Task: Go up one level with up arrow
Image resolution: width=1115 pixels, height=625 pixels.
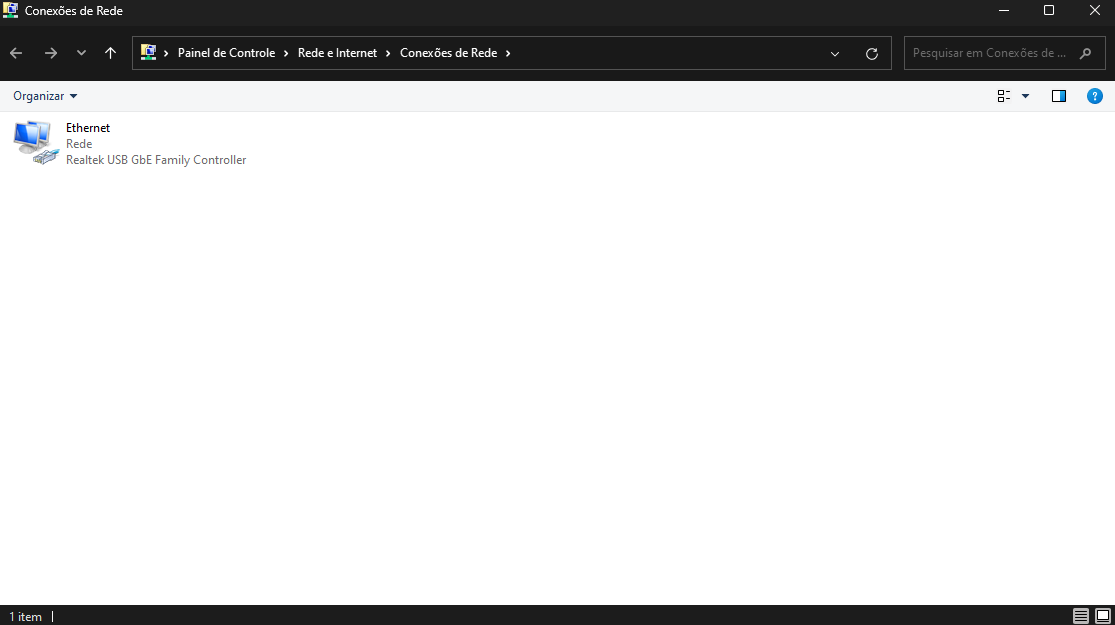Action: coord(110,53)
